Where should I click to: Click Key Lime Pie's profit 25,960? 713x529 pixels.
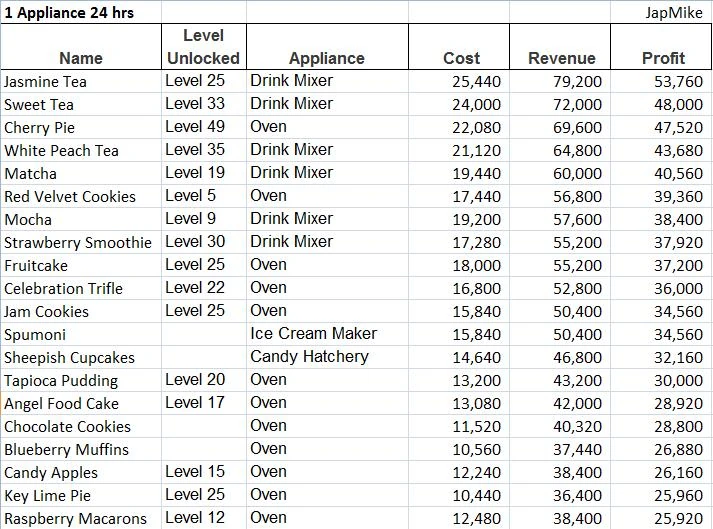point(661,495)
